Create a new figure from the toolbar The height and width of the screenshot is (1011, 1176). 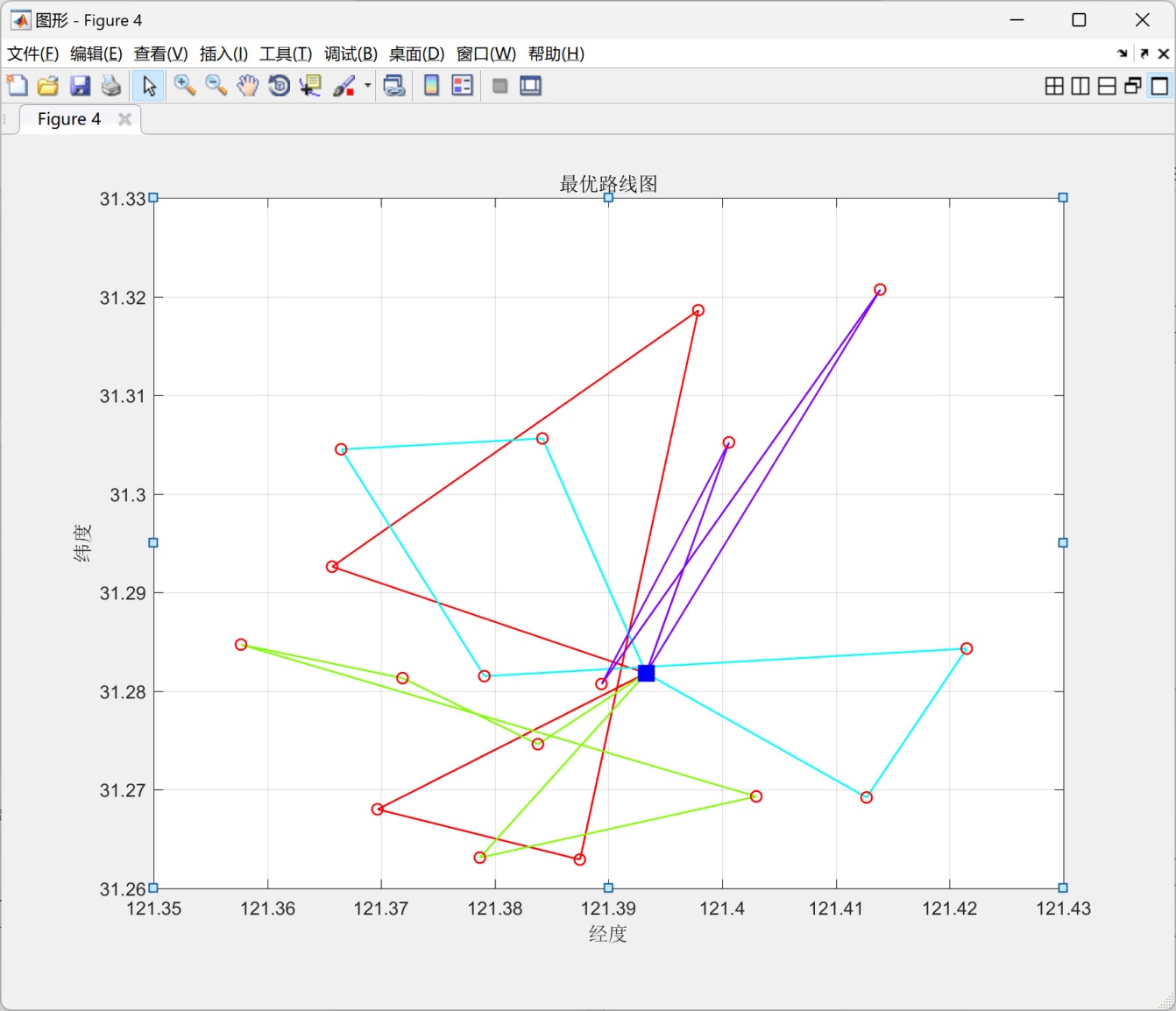tap(18, 86)
